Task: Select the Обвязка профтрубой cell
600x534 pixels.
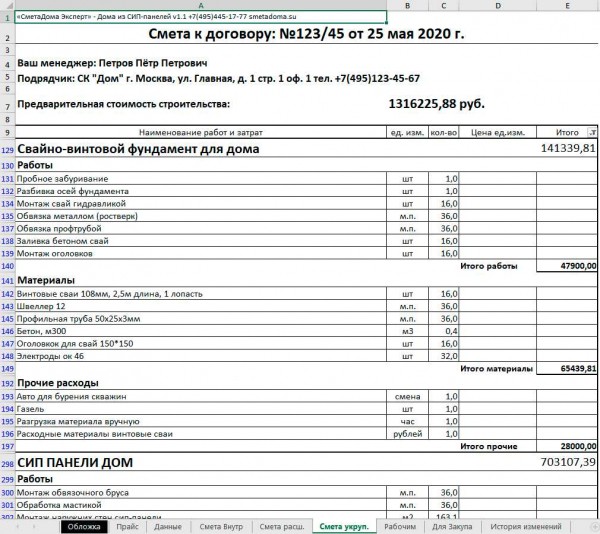Action: [x=201, y=228]
